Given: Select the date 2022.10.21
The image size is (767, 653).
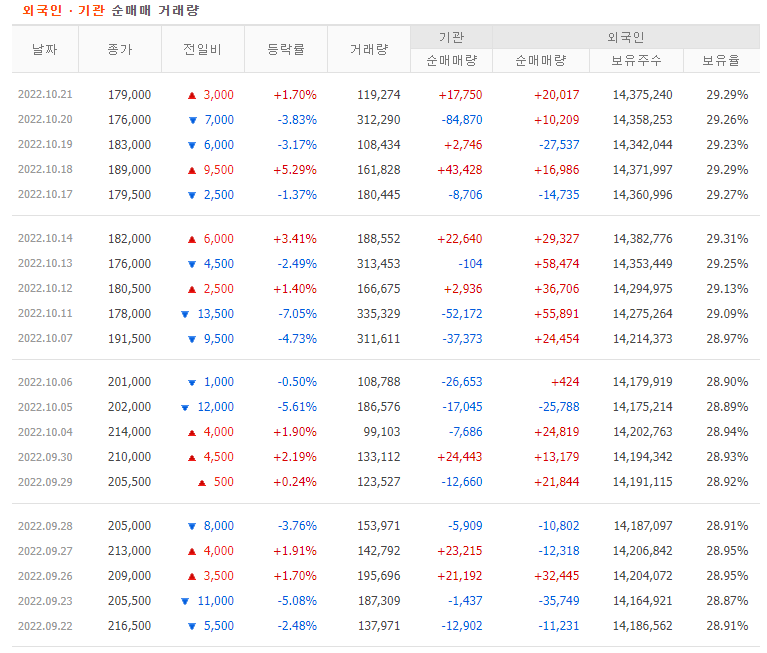Looking at the screenshot, I should point(45,94).
